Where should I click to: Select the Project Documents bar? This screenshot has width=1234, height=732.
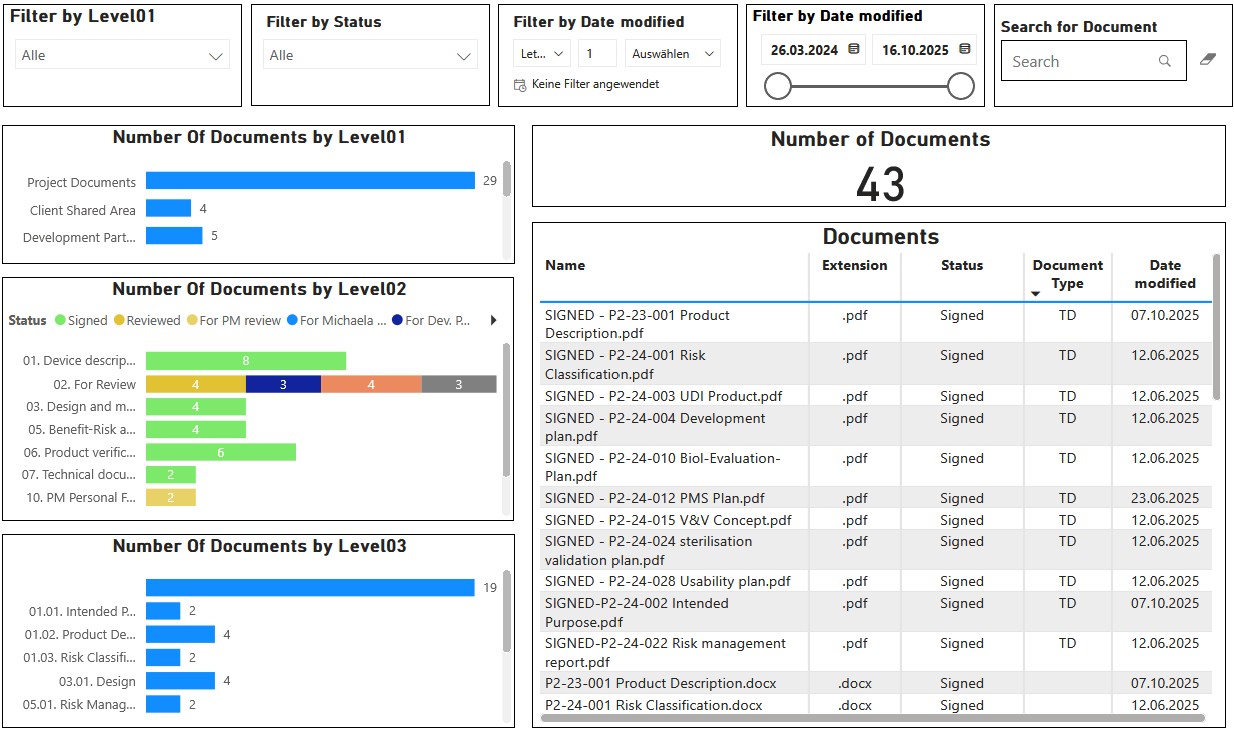point(310,181)
